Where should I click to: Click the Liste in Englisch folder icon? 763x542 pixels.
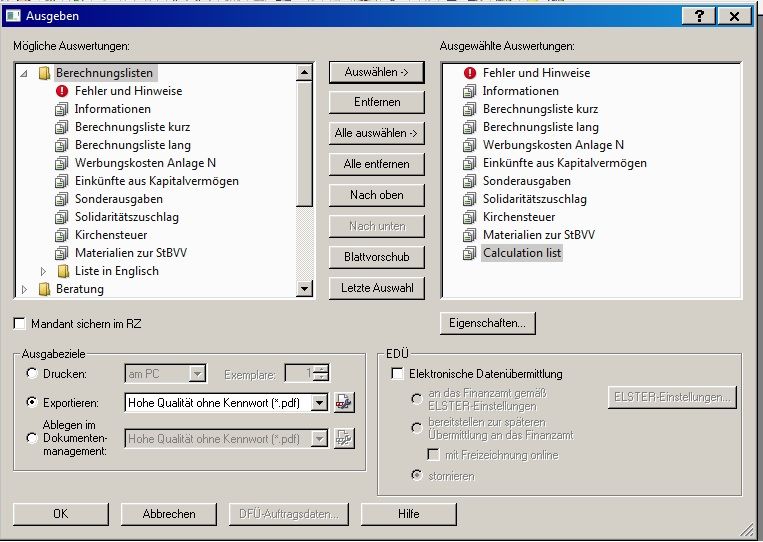pos(63,271)
